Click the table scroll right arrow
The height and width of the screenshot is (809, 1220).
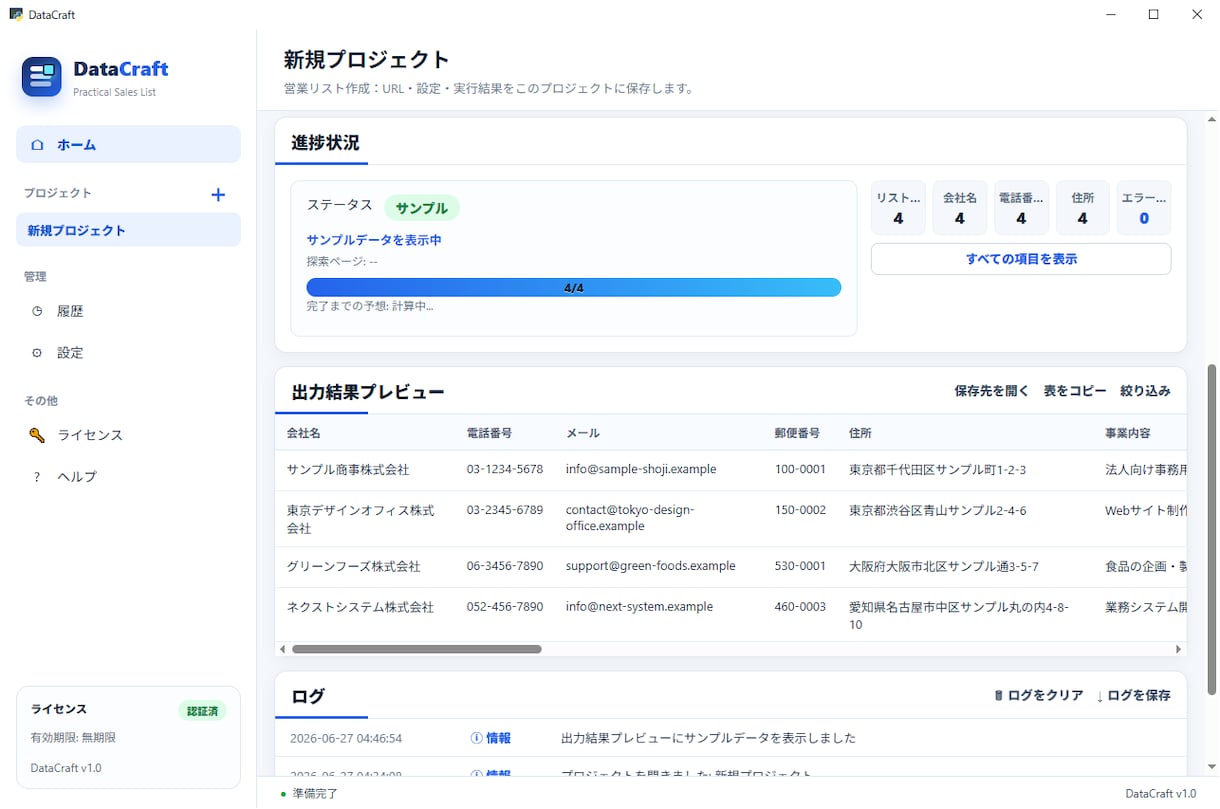1179,649
